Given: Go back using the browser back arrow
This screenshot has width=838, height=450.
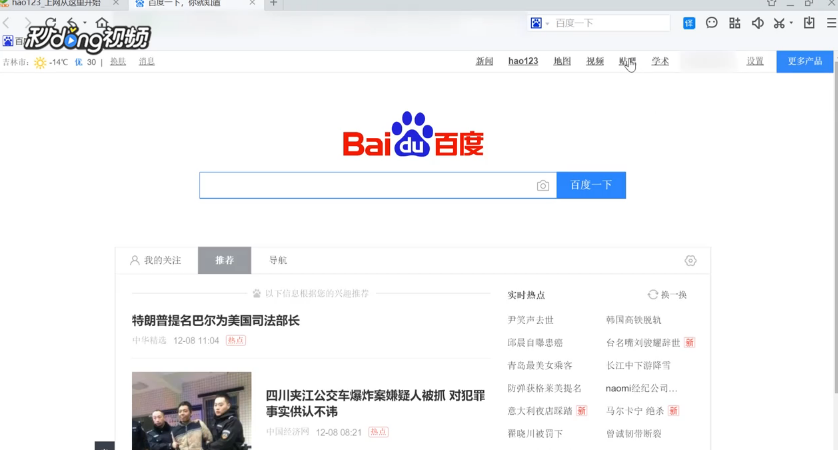Looking at the screenshot, I should 6,23.
